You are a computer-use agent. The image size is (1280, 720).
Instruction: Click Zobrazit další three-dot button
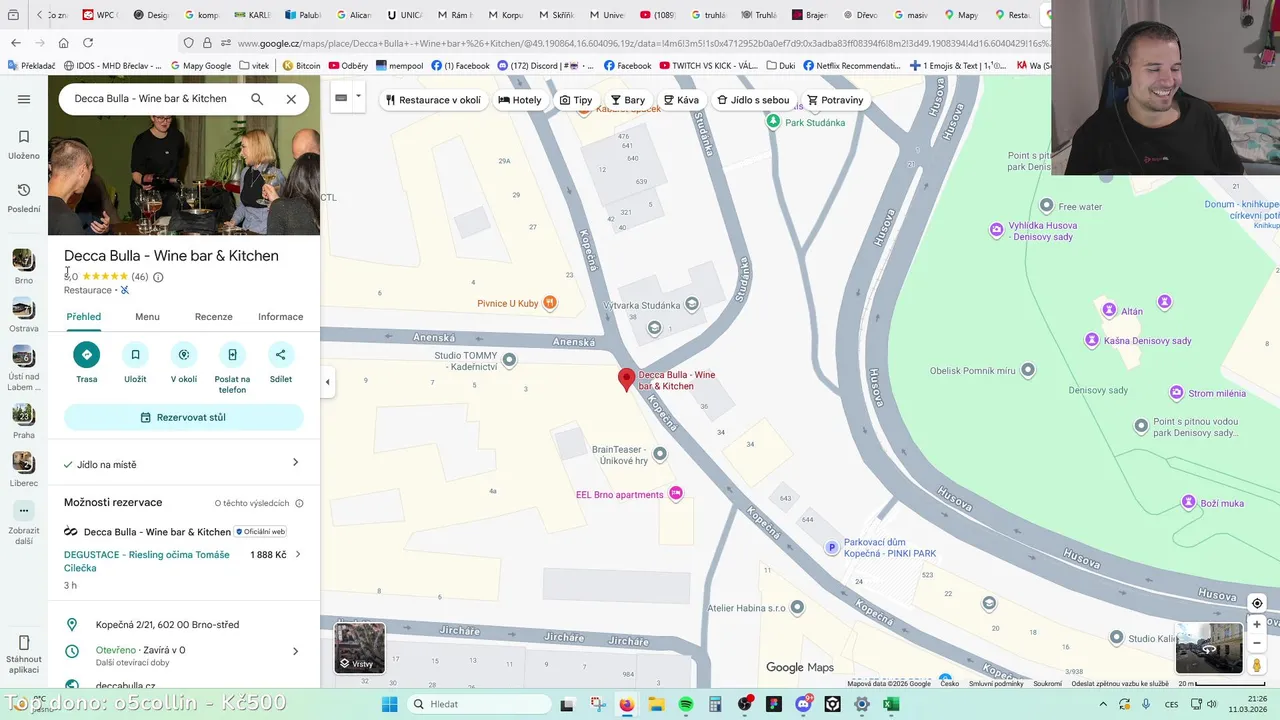pos(24,510)
